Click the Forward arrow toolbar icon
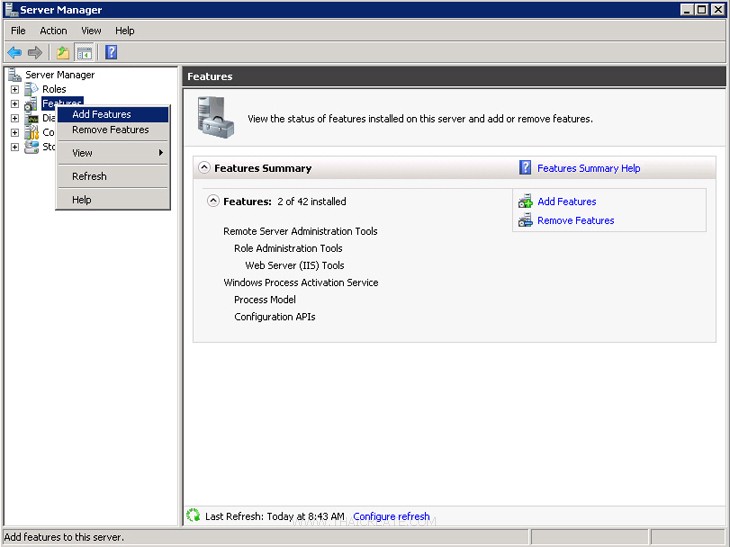The image size is (730, 547). pos(35,53)
